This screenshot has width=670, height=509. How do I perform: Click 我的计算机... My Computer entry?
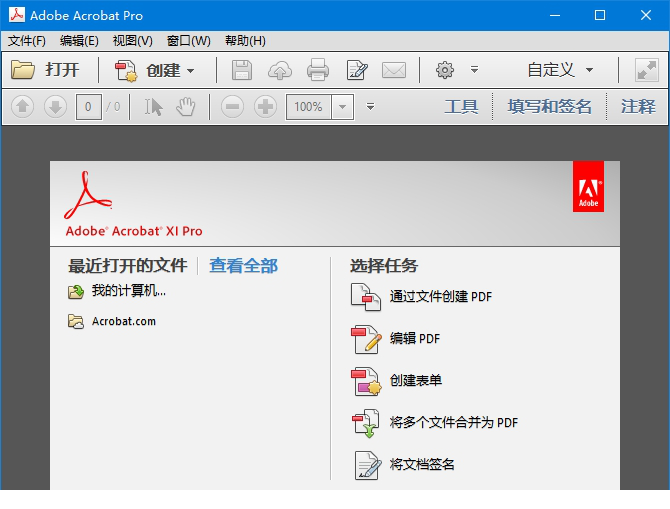pyautogui.click(x=129, y=291)
